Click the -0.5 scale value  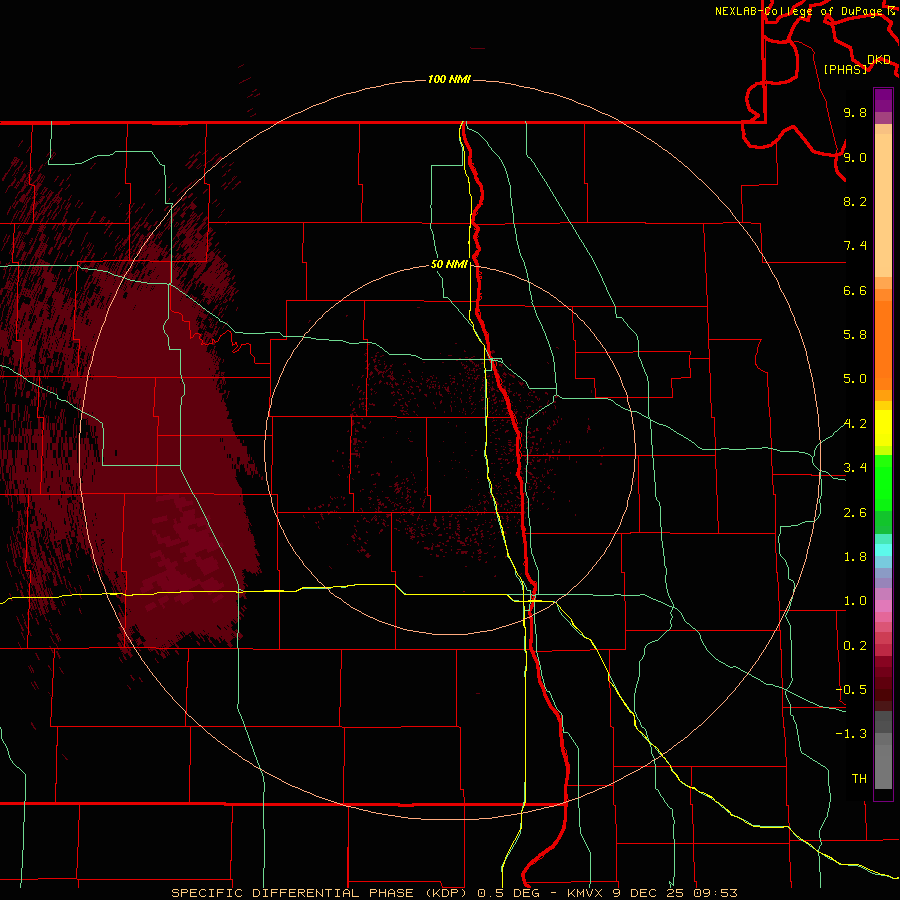click(851, 690)
